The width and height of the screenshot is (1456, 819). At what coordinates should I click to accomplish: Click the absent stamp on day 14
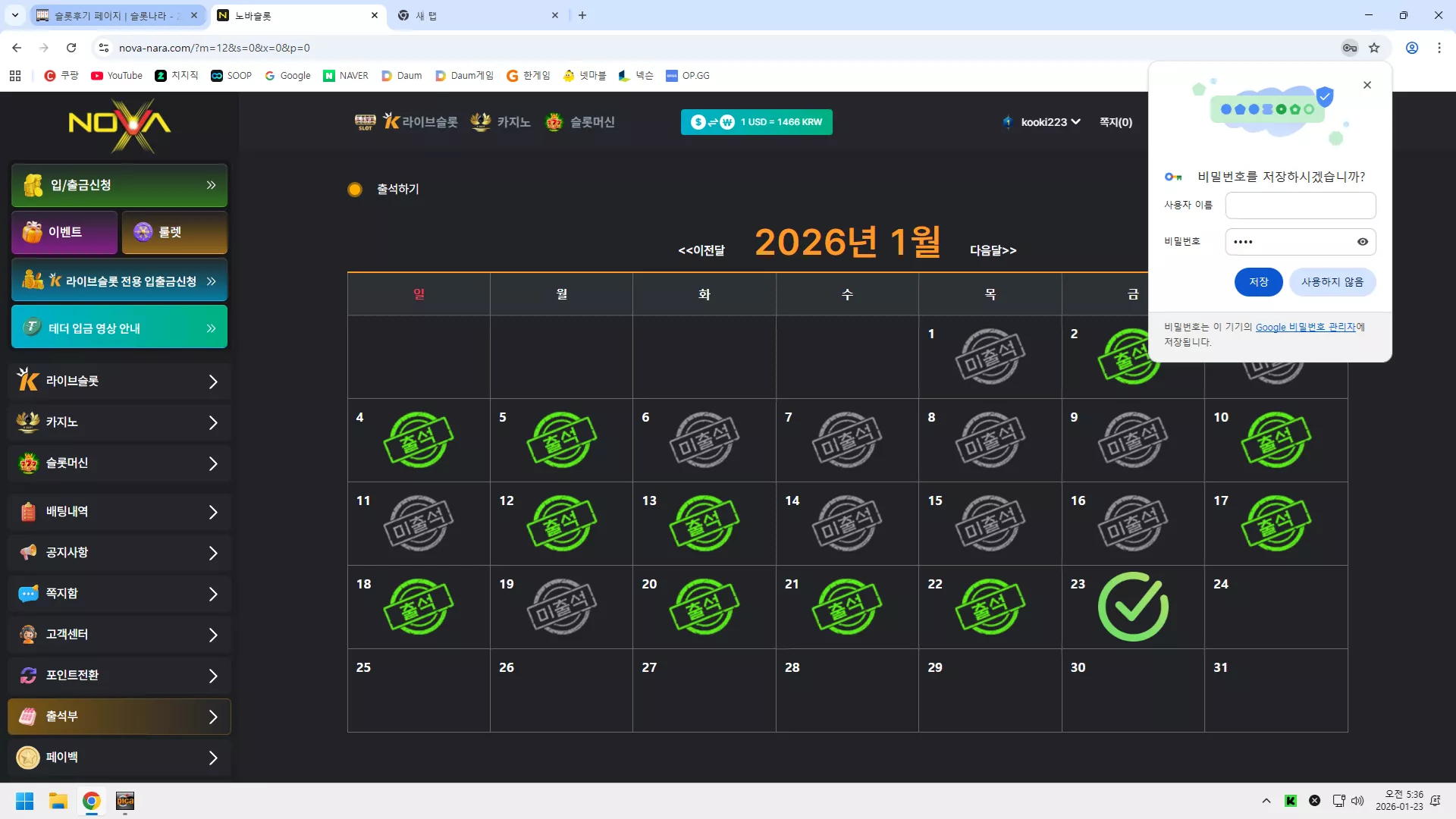click(847, 523)
